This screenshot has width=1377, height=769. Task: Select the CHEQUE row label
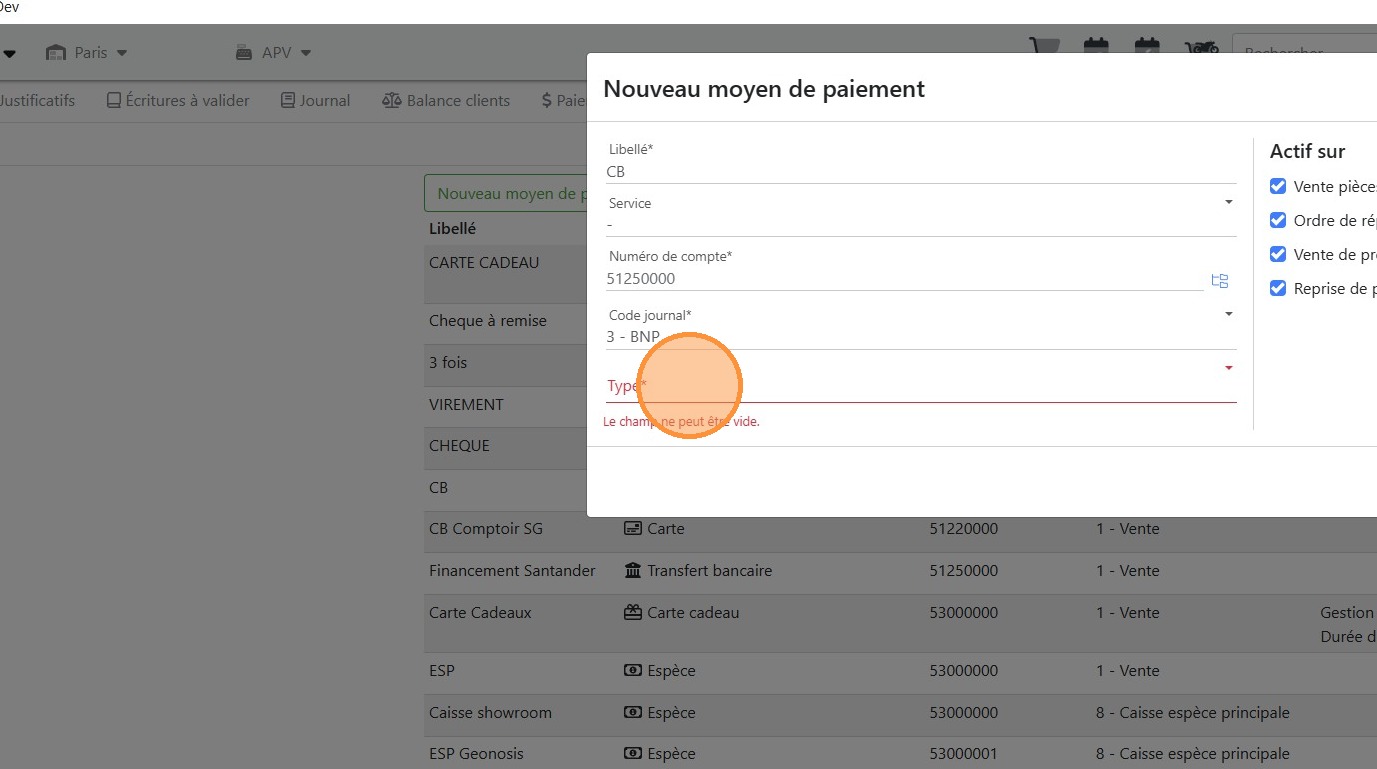pos(459,446)
